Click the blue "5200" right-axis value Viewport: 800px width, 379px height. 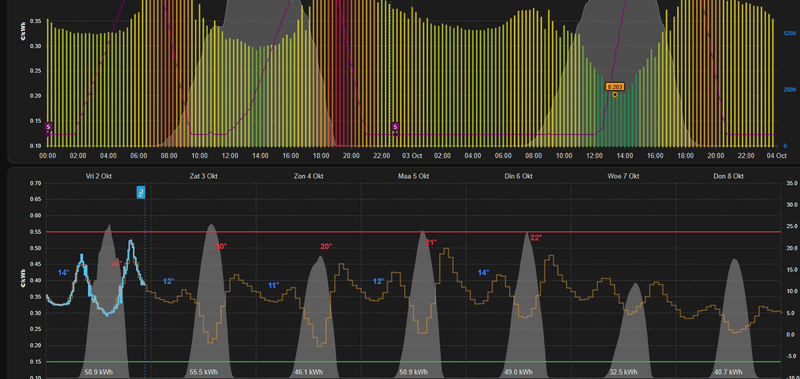click(x=789, y=34)
